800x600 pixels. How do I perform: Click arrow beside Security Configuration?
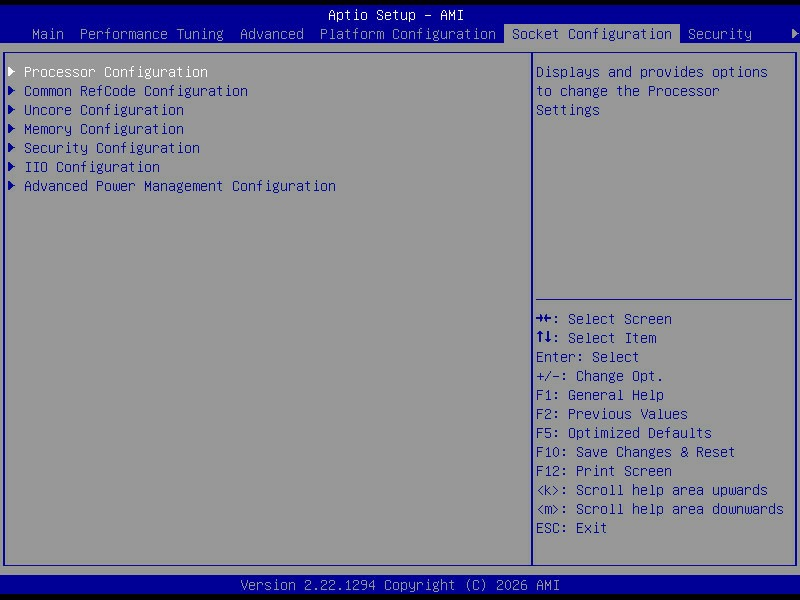[x=12, y=148]
